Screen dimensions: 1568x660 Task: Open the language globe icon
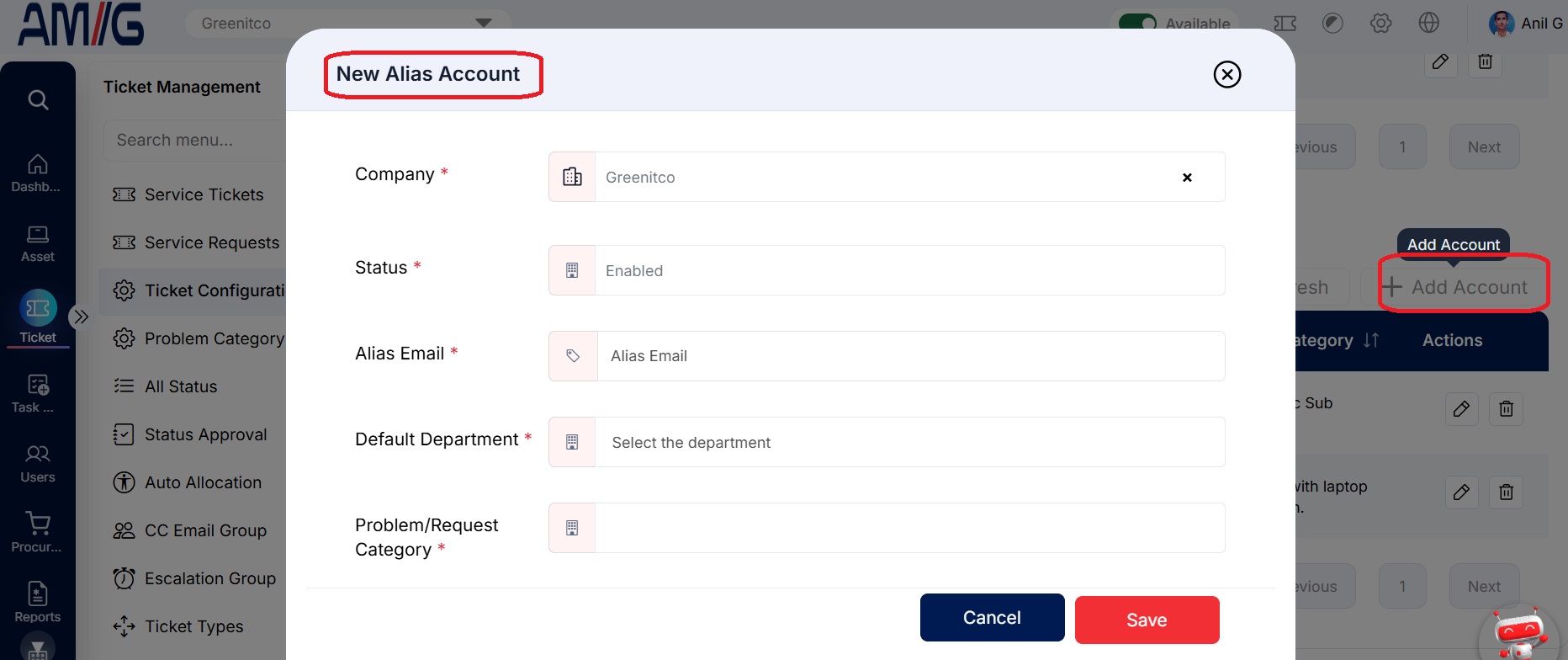(x=1428, y=23)
